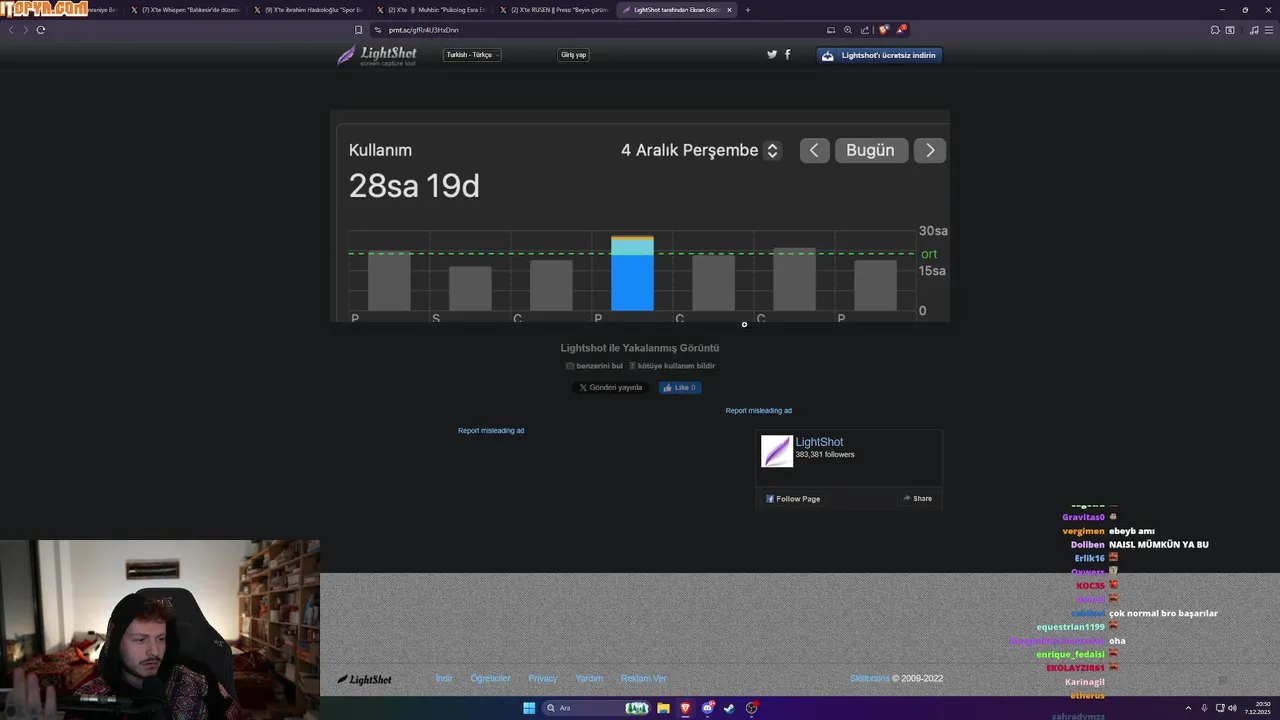Click the left-hand Report misleading ad link
The height and width of the screenshot is (720, 1280).
pos(491,431)
